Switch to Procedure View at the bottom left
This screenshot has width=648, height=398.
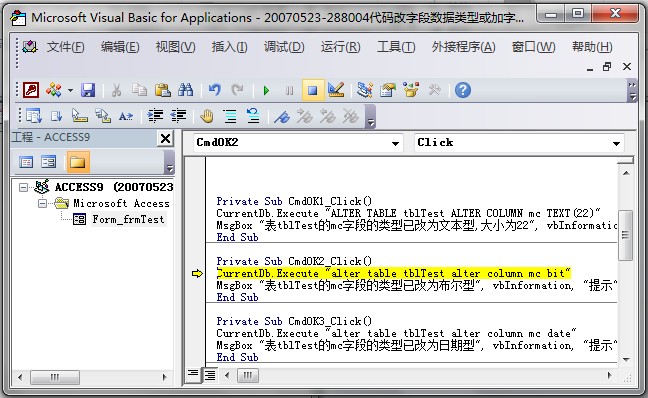(x=193, y=374)
